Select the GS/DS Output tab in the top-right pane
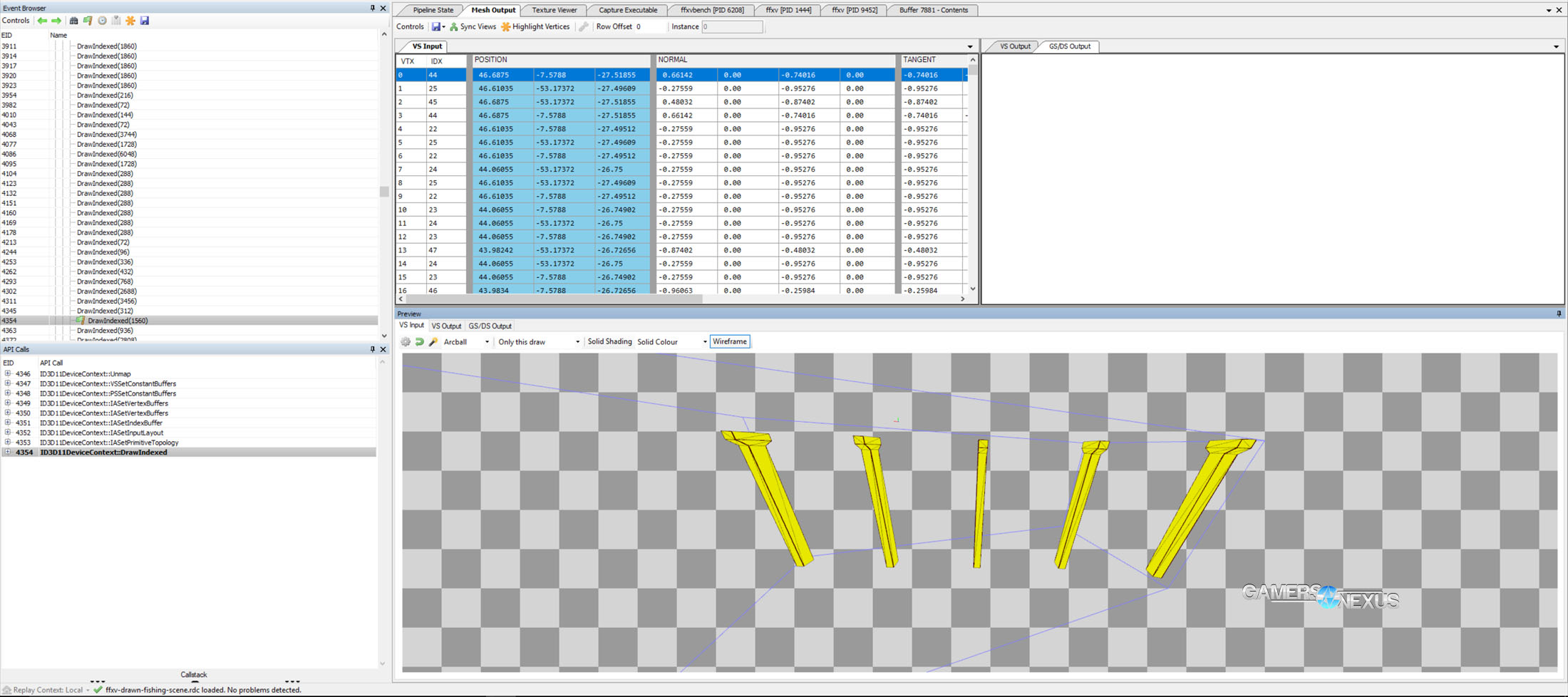This screenshot has width=1568, height=697. 1069,46
